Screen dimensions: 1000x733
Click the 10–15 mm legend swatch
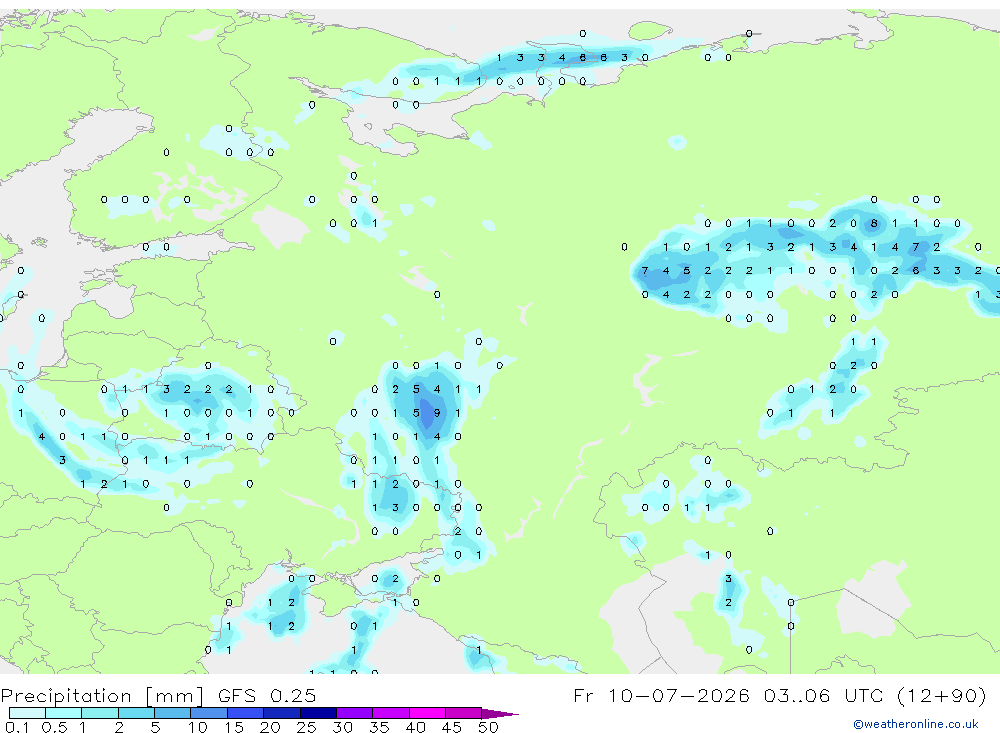coord(209,713)
